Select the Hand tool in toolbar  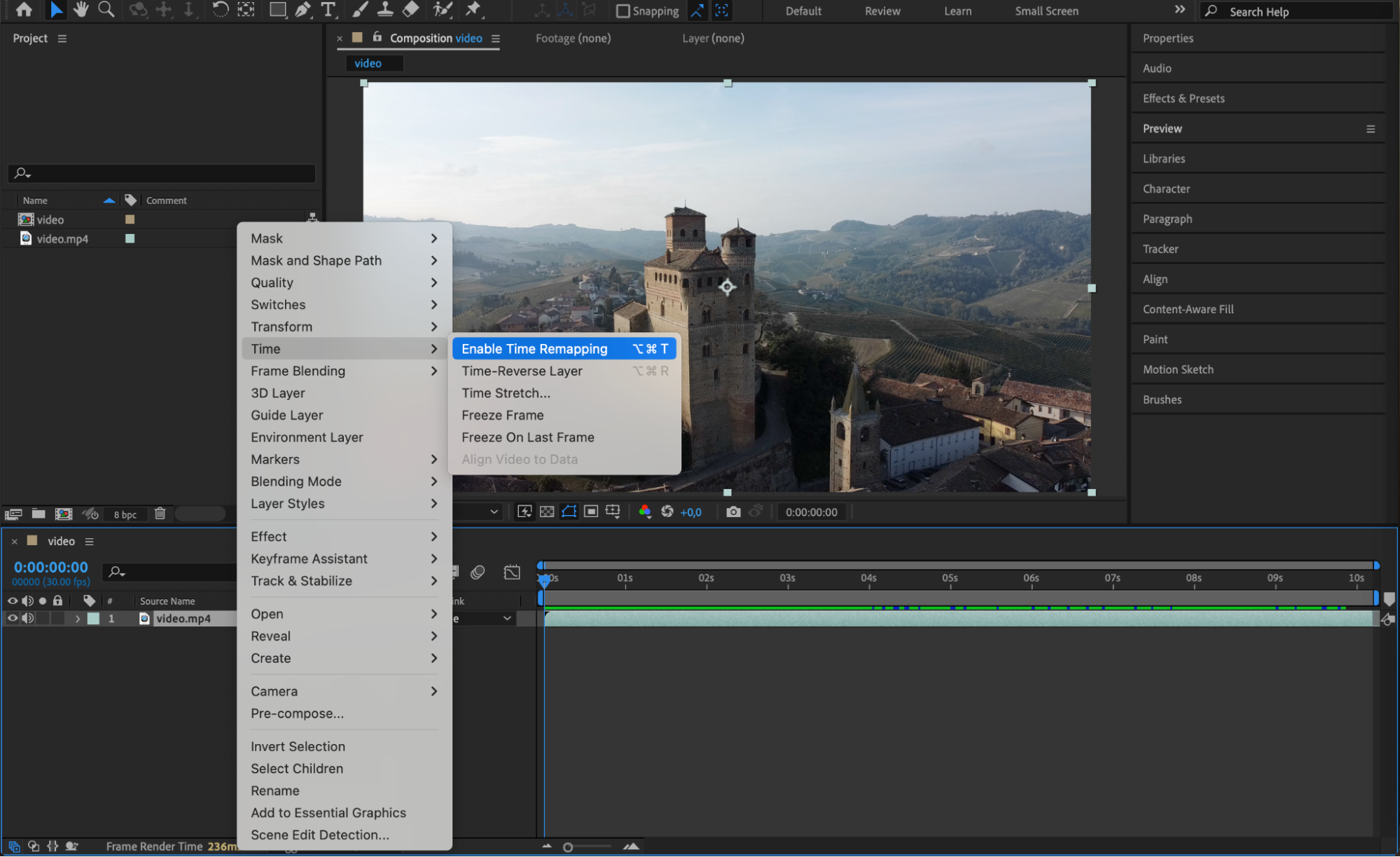[81, 10]
